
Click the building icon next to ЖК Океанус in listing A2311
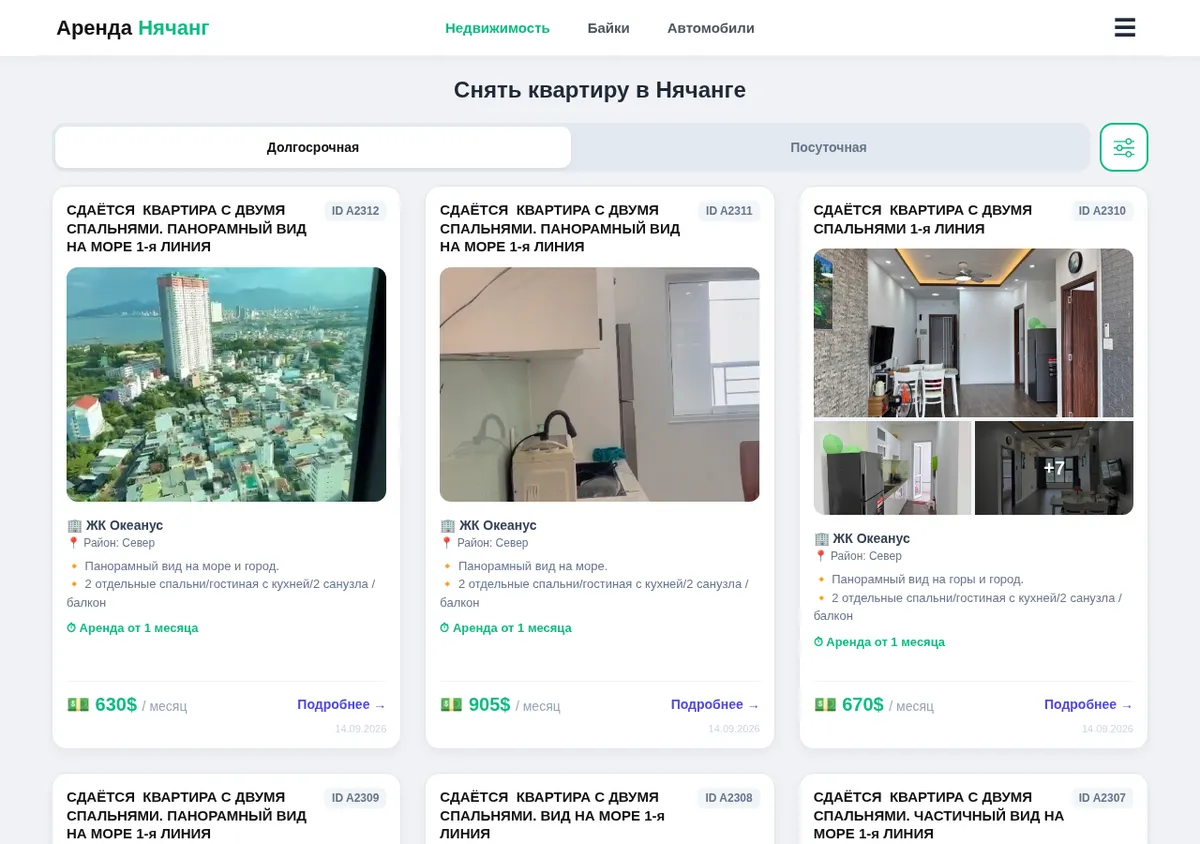point(447,525)
